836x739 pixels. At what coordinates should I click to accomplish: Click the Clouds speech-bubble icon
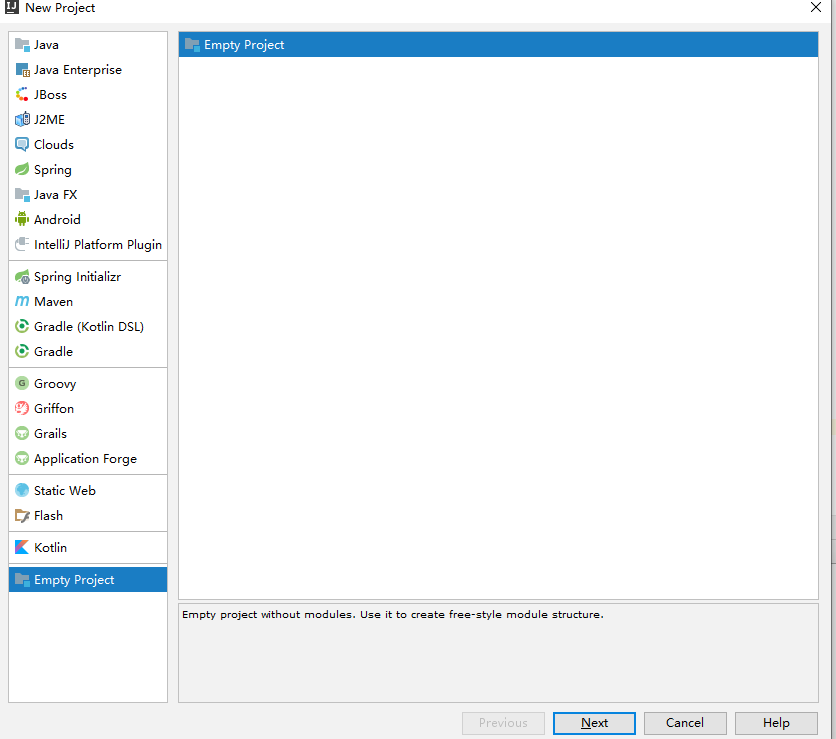pyautogui.click(x=22, y=144)
